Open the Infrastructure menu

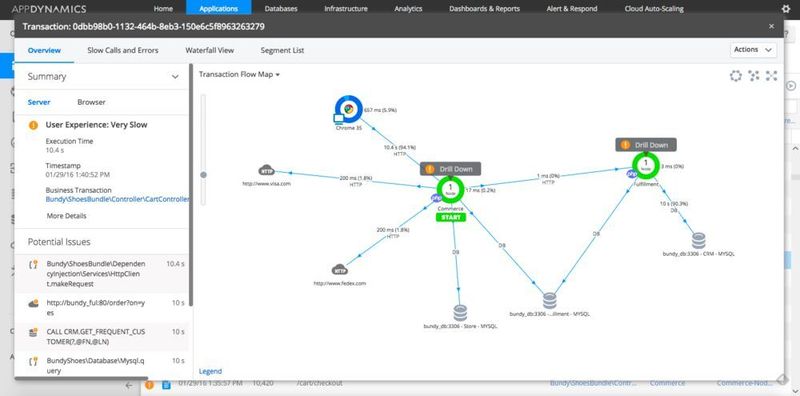click(345, 9)
